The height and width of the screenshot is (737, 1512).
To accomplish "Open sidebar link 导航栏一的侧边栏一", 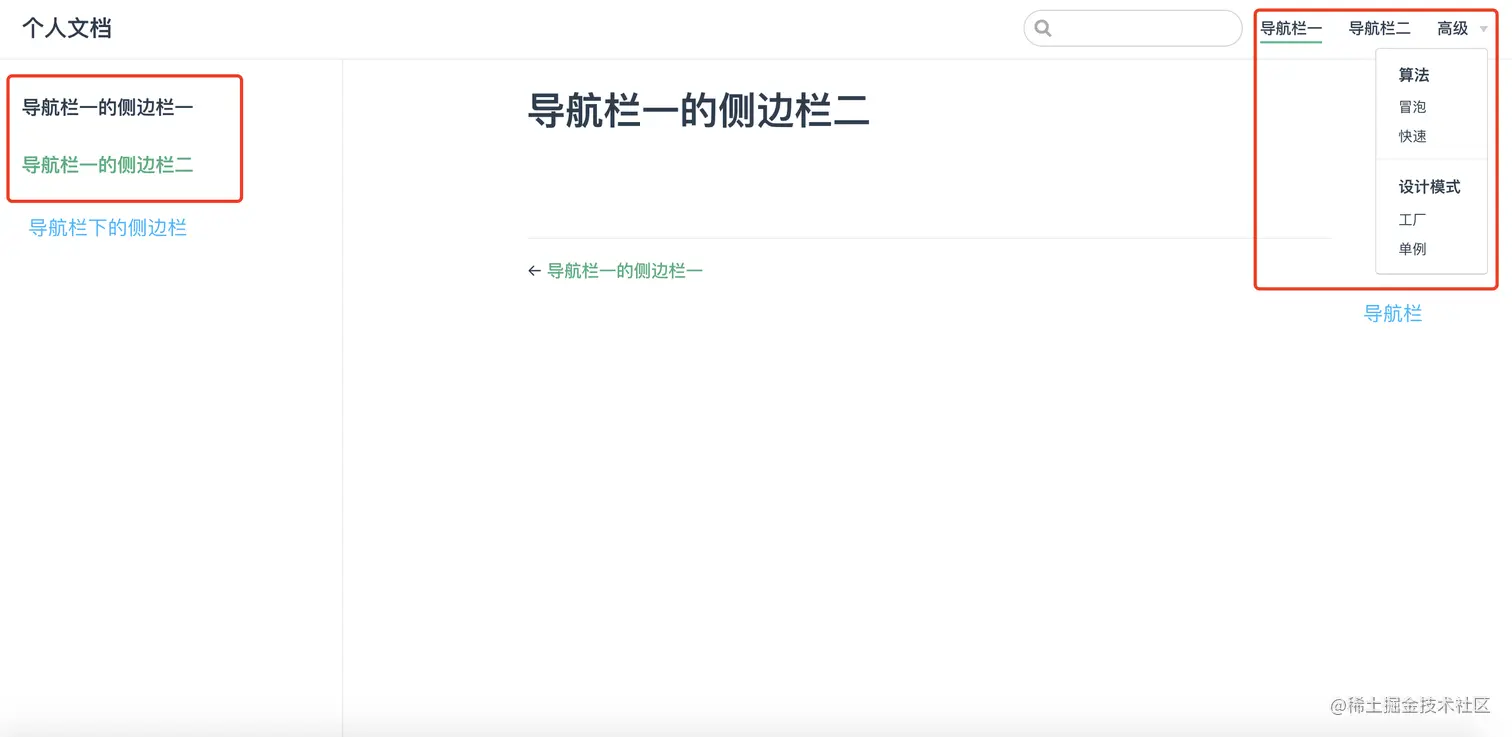I will click(108, 107).
